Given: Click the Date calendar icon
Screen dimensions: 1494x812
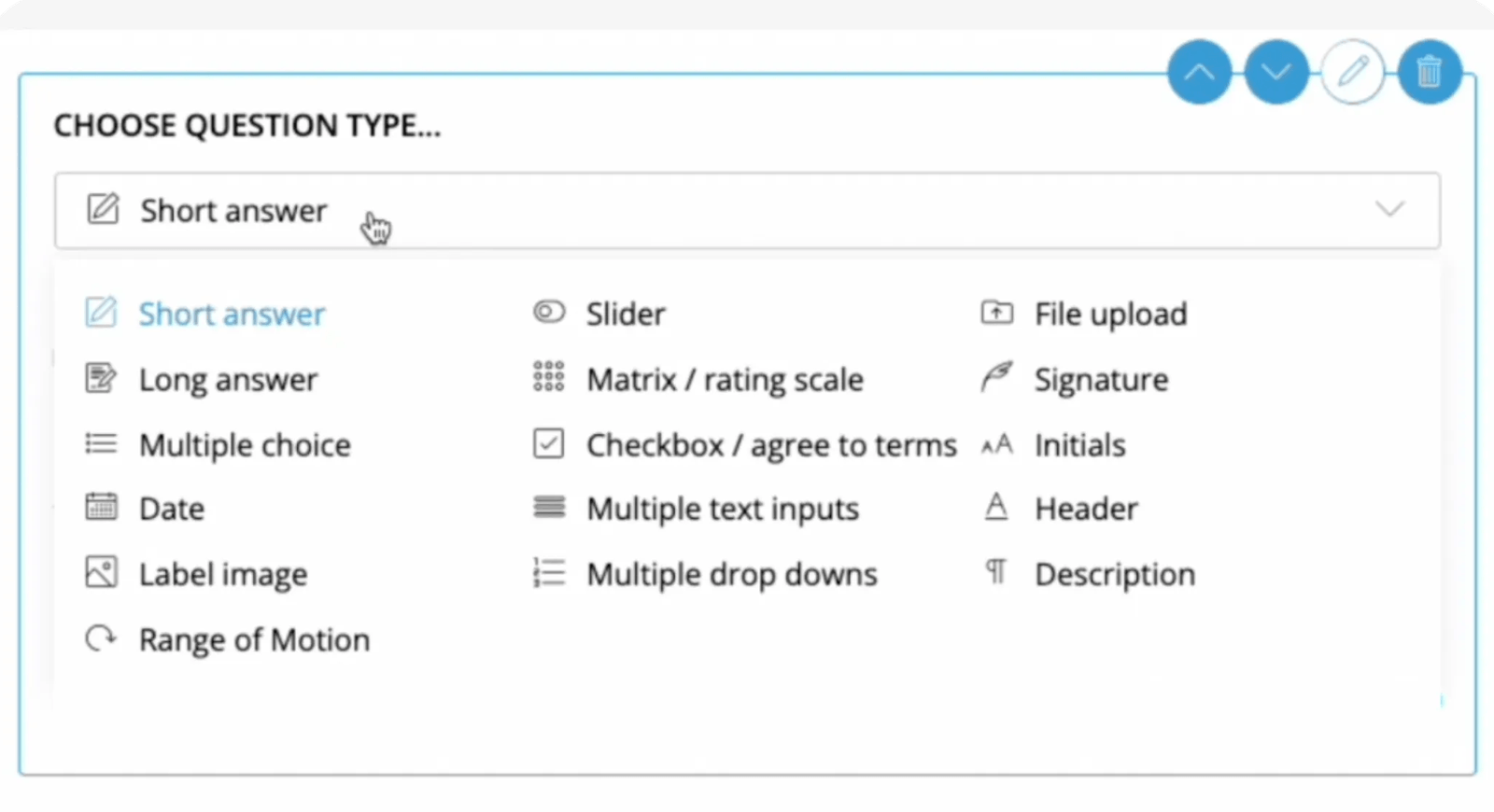Looking at the screenshot, I should tap(101, 507).
